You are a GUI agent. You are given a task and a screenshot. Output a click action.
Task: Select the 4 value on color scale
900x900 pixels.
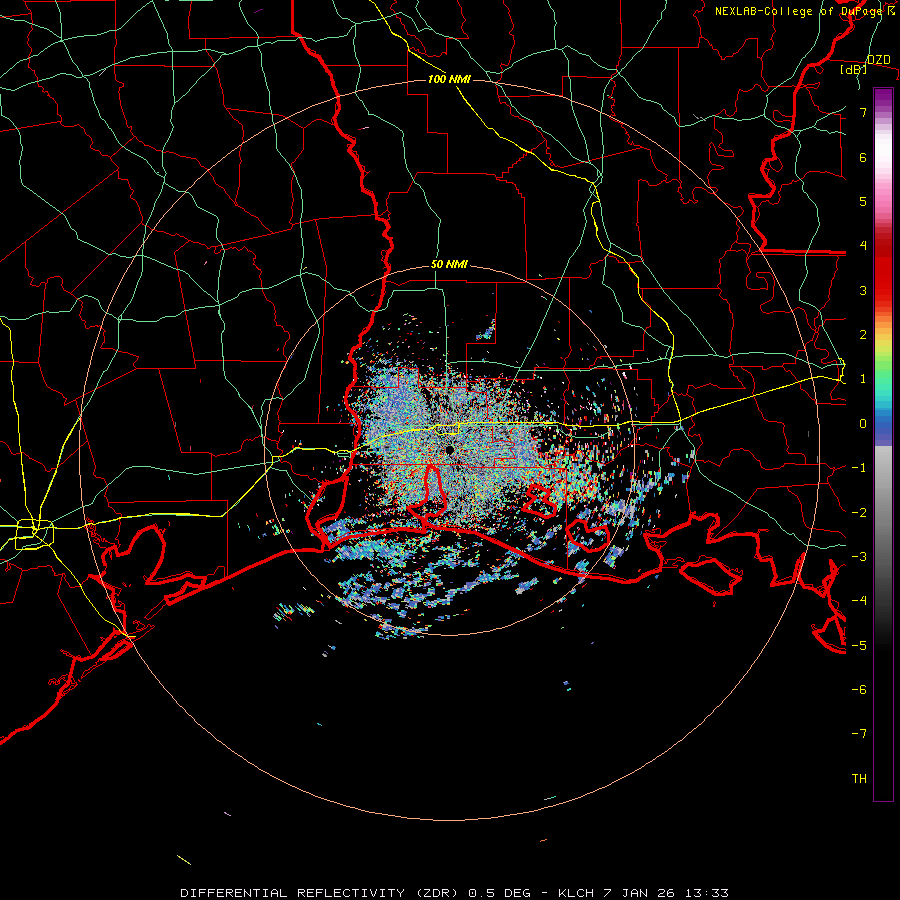[863, 246]
